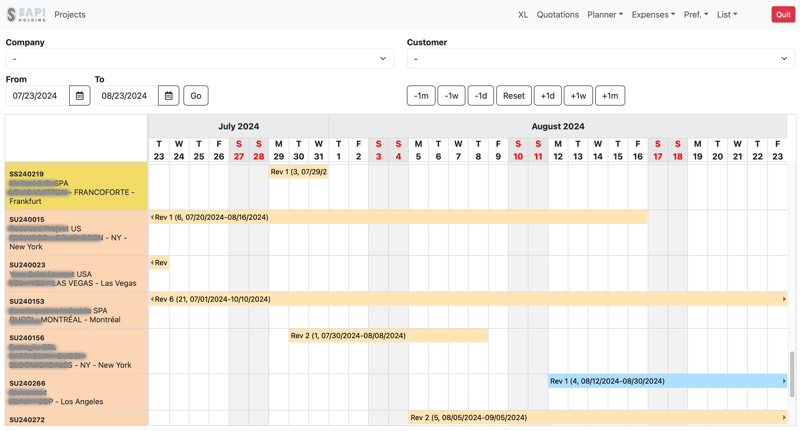This screenshot has width=800, height=431.
Task: Click the July 2024 month header
Action: pyautogui.click(x=238, y=126)
